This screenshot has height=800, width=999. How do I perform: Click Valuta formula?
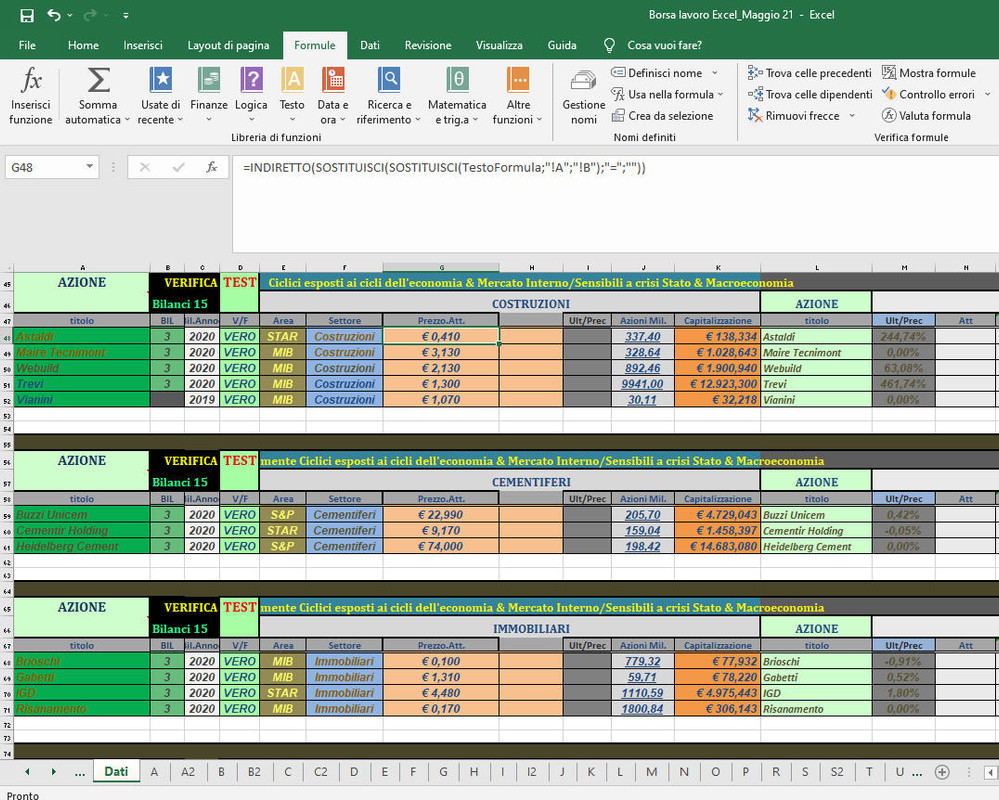(926, 116)
